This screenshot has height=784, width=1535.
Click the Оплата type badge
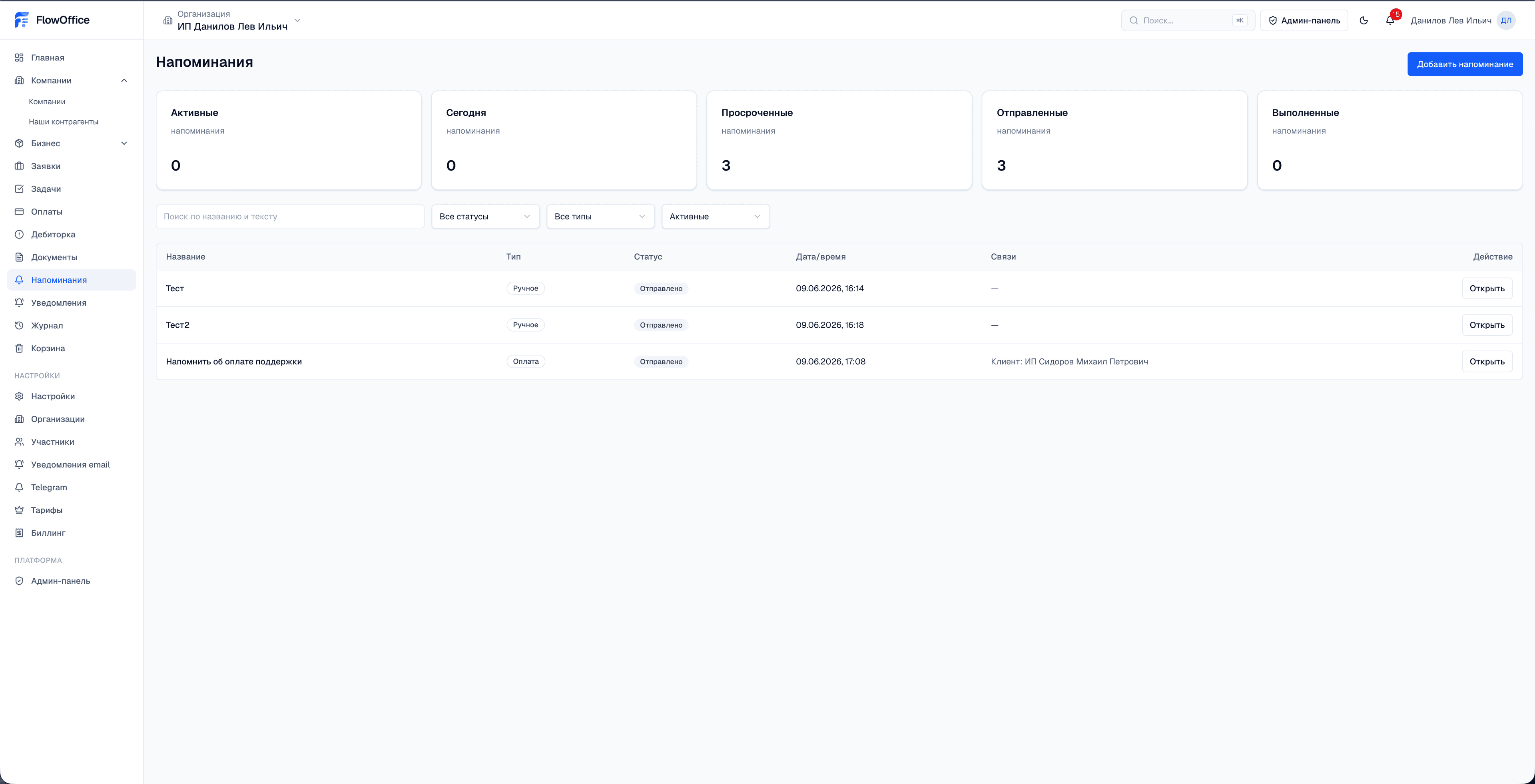(526, 362)
